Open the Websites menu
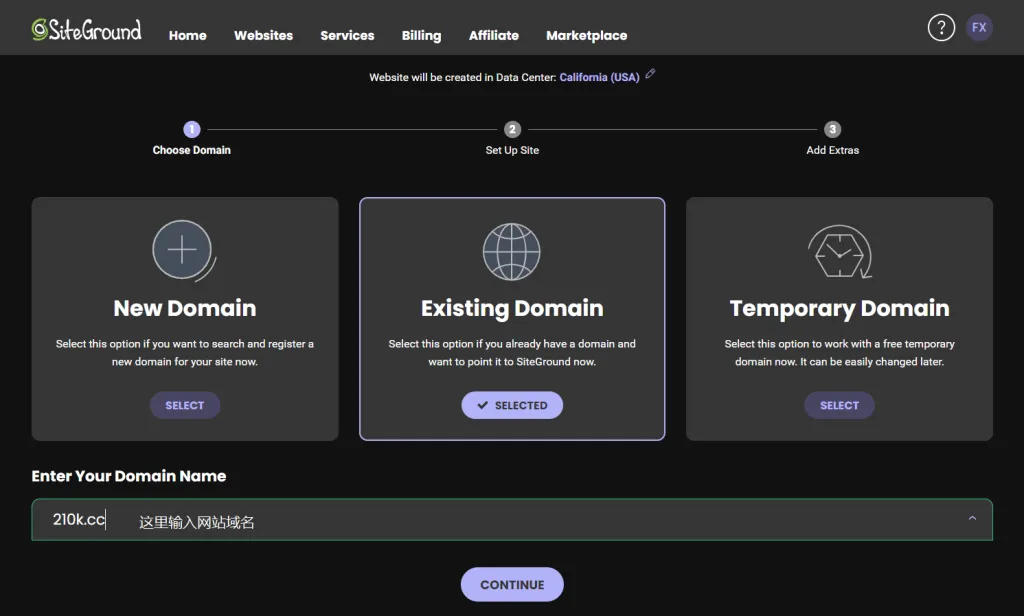 point(263,35)
